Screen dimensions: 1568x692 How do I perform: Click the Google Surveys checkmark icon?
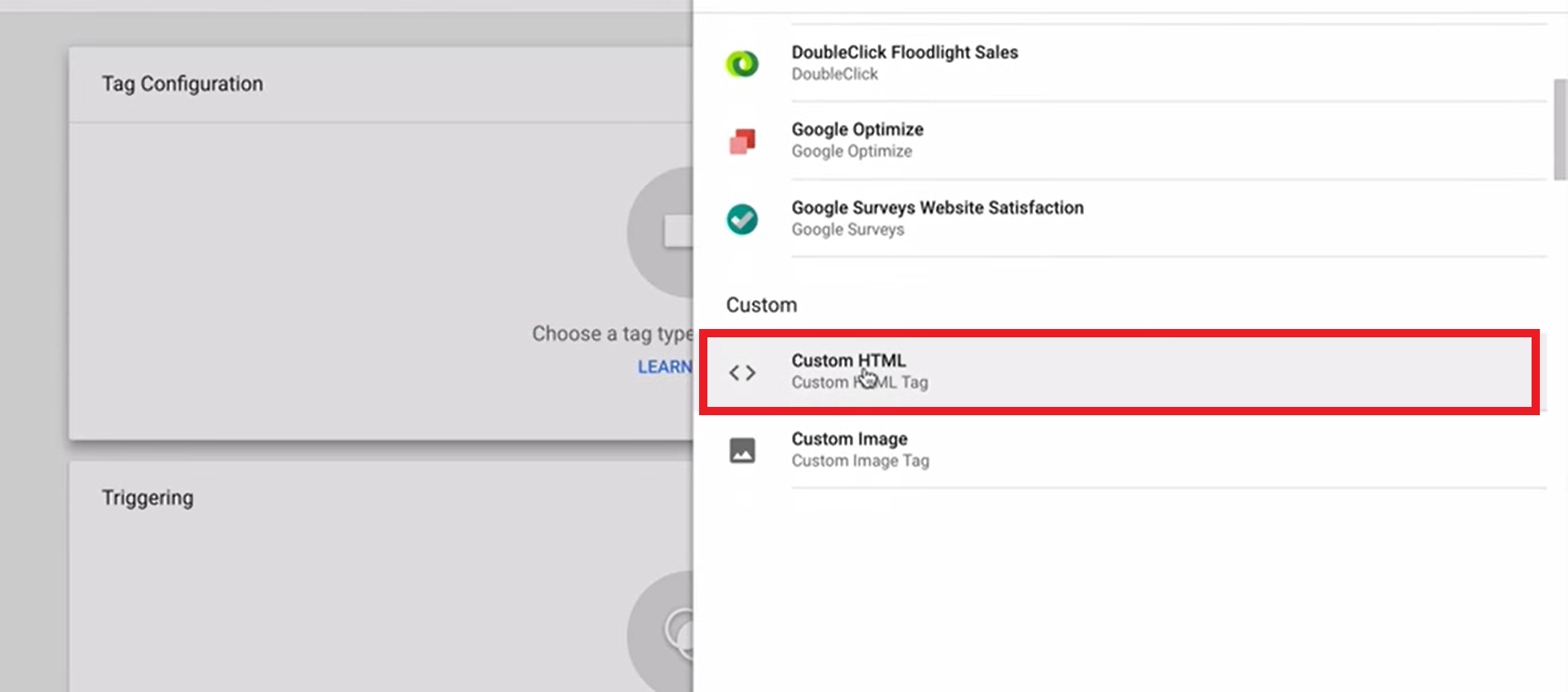click(x=742, y=220)
